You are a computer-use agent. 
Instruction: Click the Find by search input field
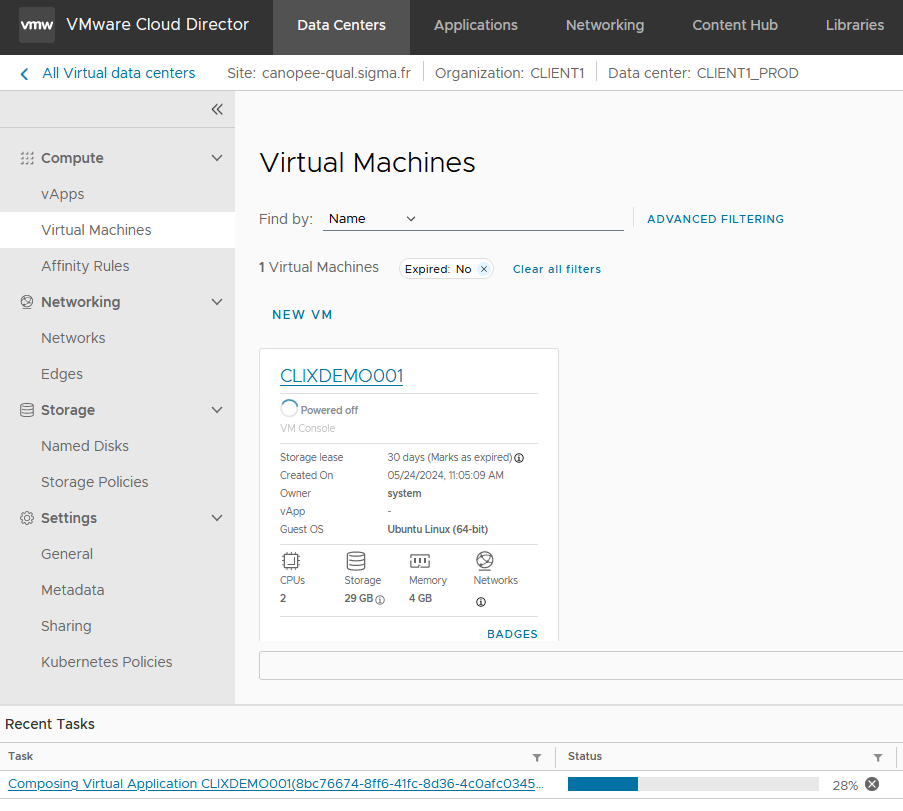520,219
